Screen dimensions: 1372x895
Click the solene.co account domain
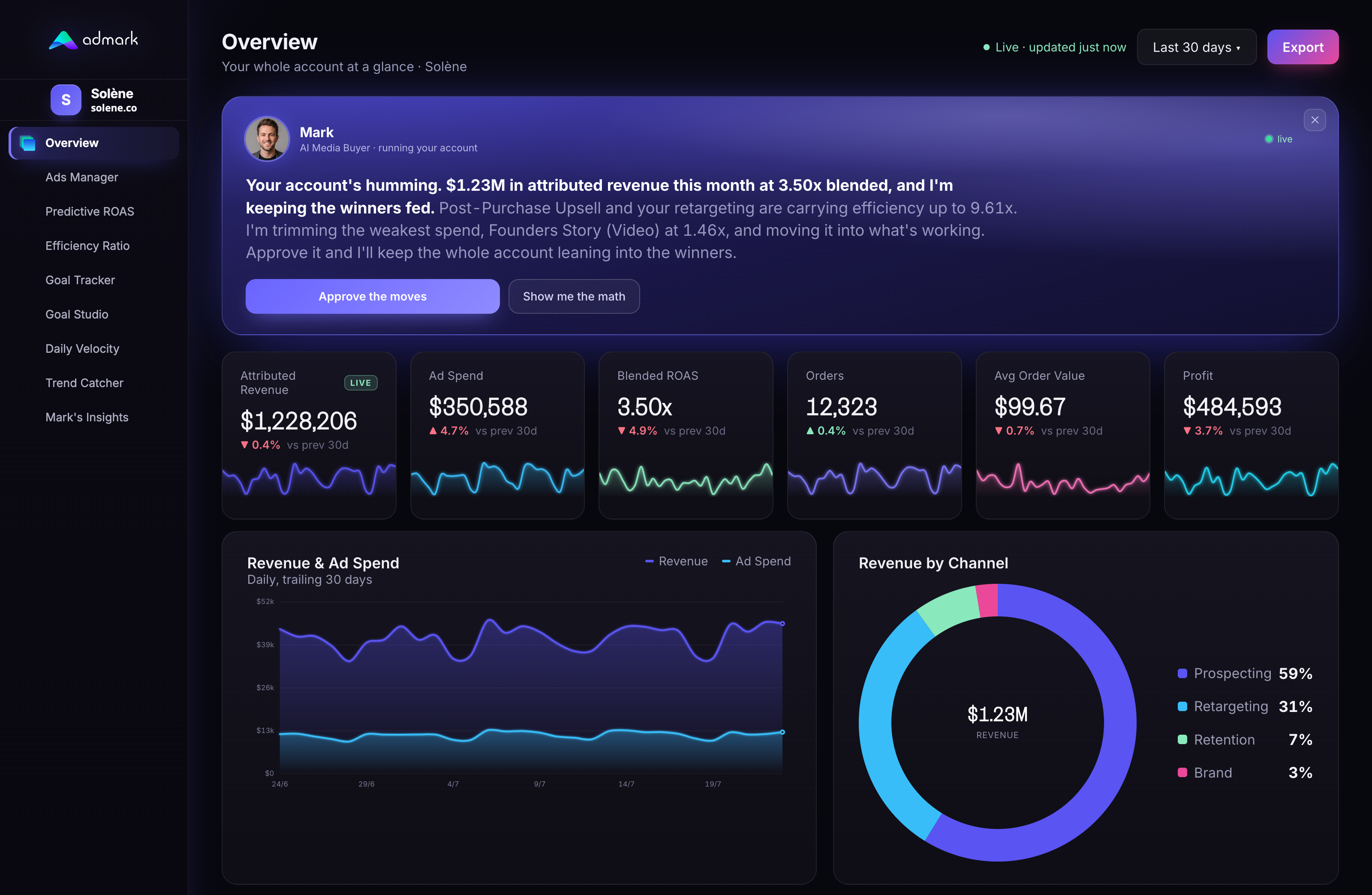coord(114,108)
